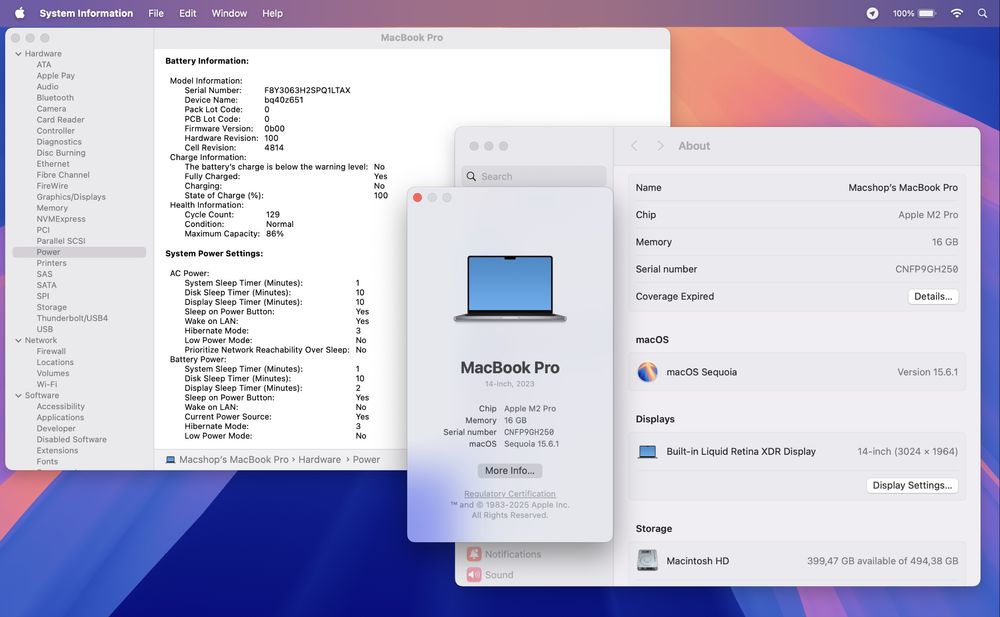Click the Macintosh HD drive icon

point(647,560)
